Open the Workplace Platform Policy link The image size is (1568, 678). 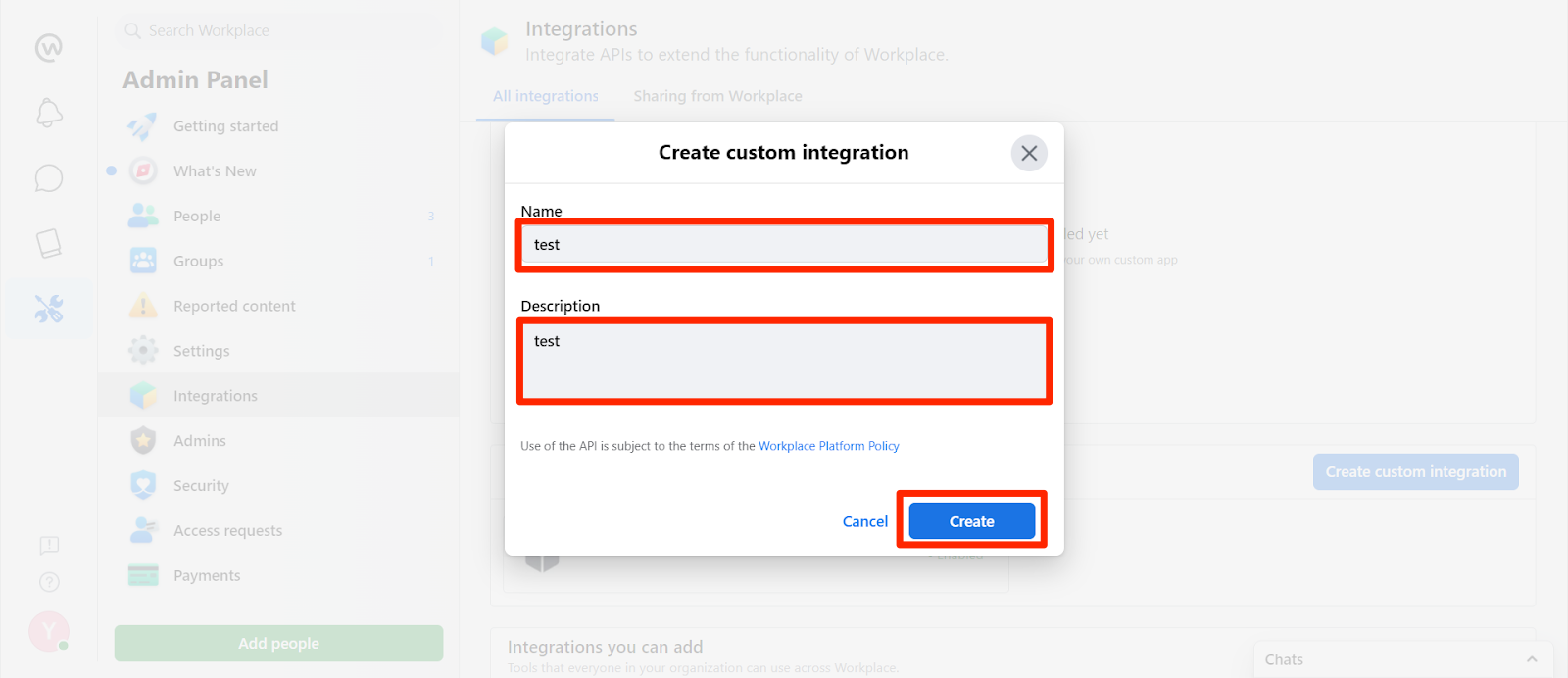point(829,446)
